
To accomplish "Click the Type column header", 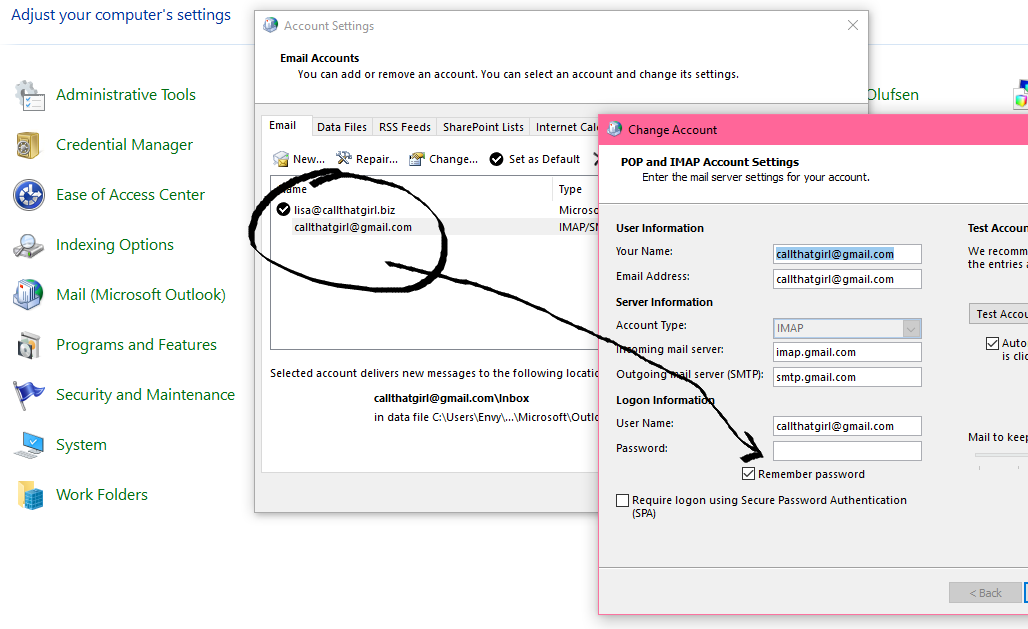I will coord(576,189).
